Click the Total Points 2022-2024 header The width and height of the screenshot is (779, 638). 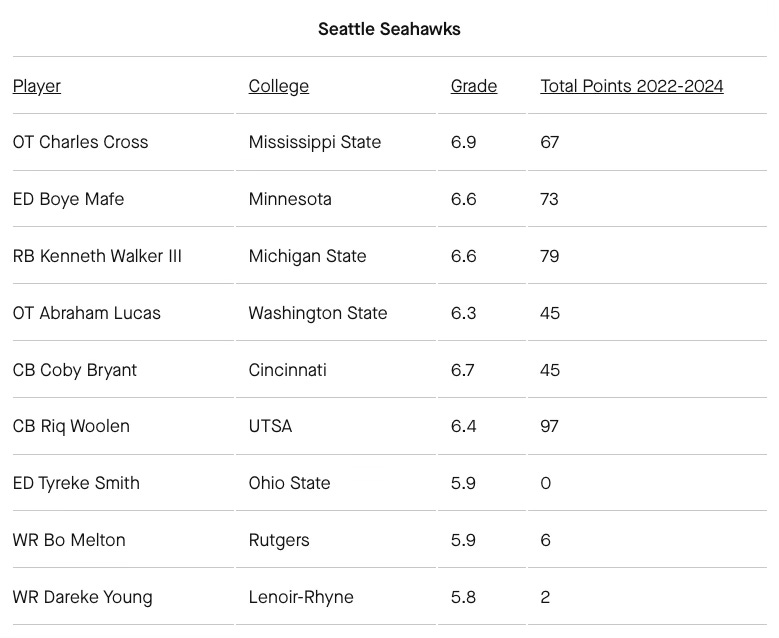coord(632,86)
